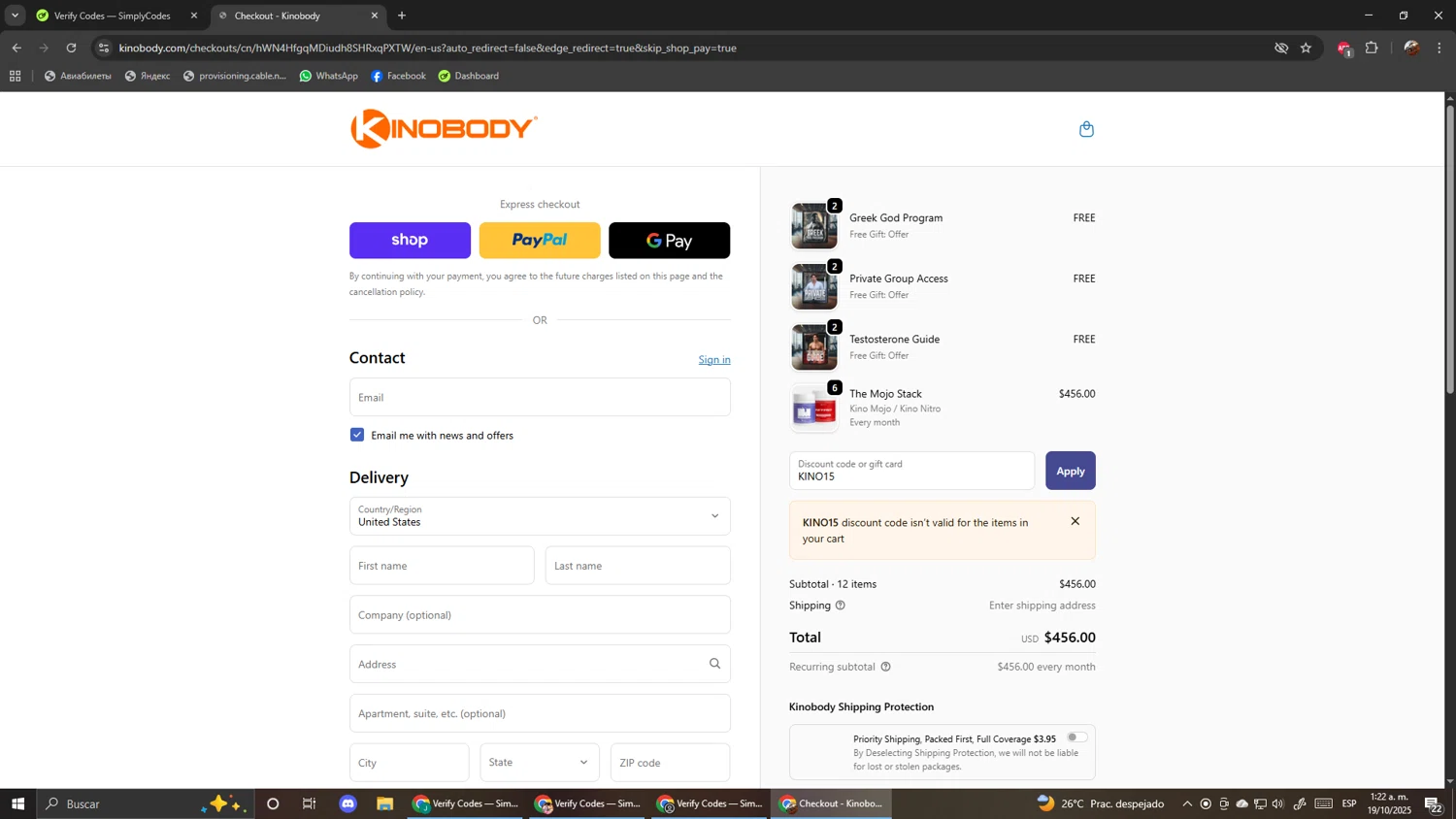Image resolution: width=1456 pixels, height=819 pixels.
Task: Click the First name field
Action: click(x=442, y=566)
